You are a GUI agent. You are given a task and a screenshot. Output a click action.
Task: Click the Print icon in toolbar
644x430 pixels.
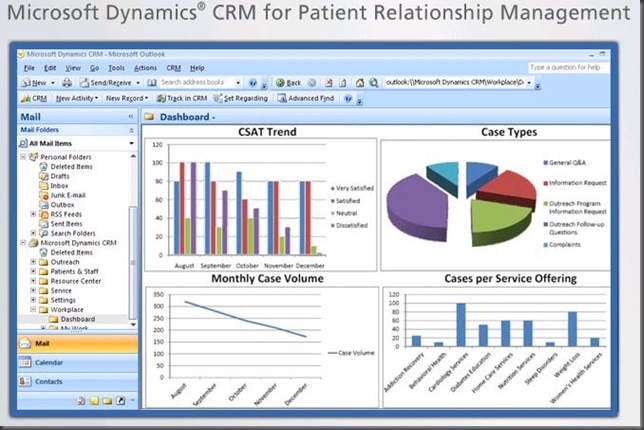(x=67, y=83)
